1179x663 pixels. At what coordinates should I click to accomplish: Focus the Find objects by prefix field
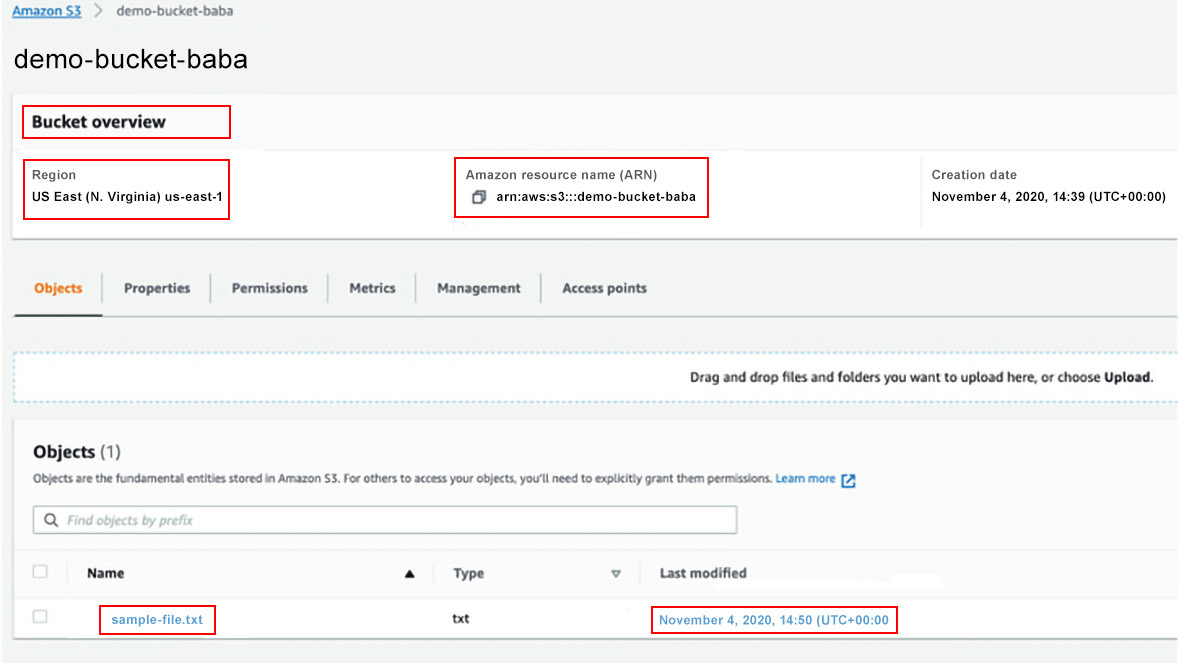point(385,520)
